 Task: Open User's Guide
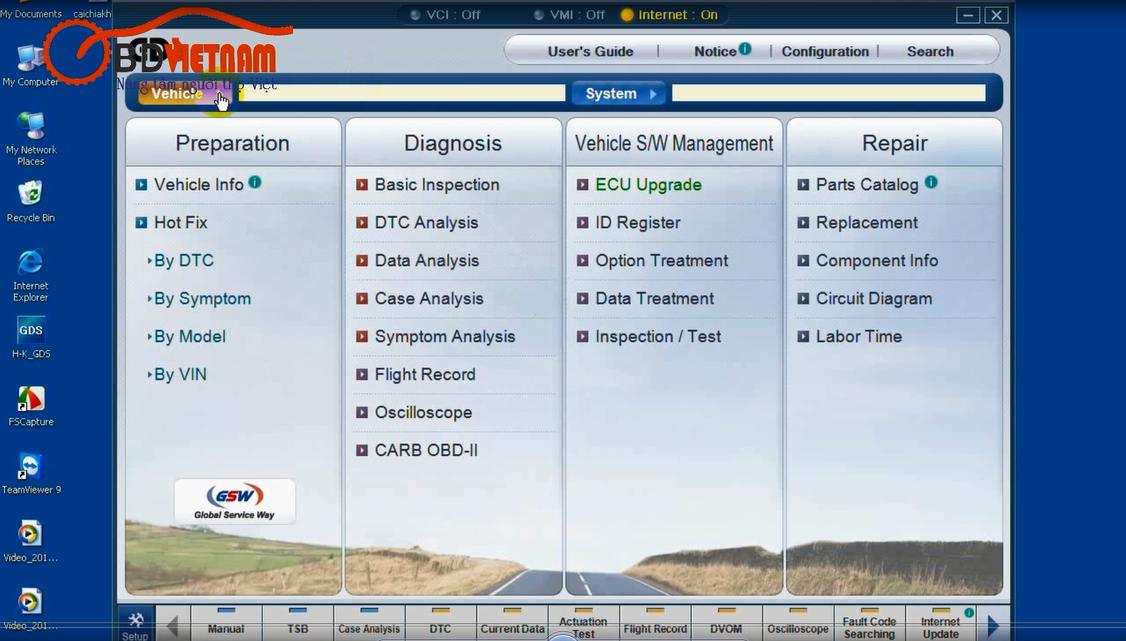590,52
